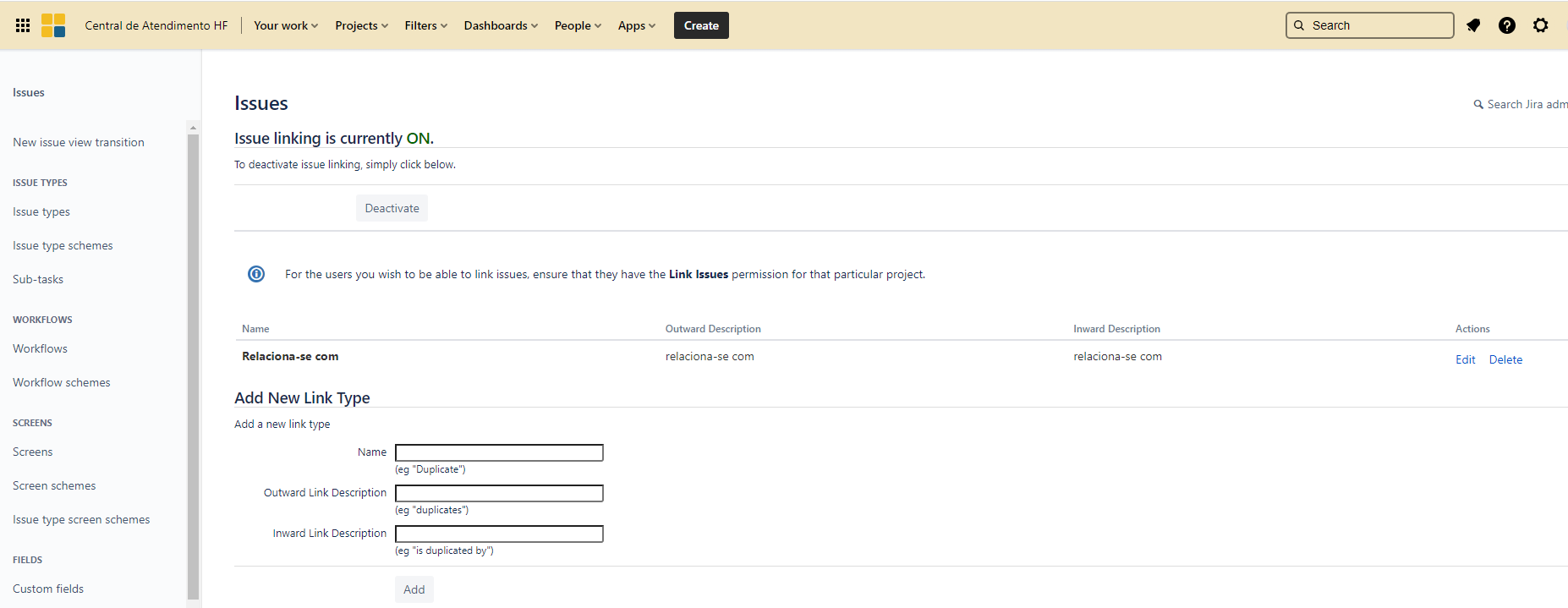
Task: Click the Jira Service Desk logo
Action: tap(53, 25)
